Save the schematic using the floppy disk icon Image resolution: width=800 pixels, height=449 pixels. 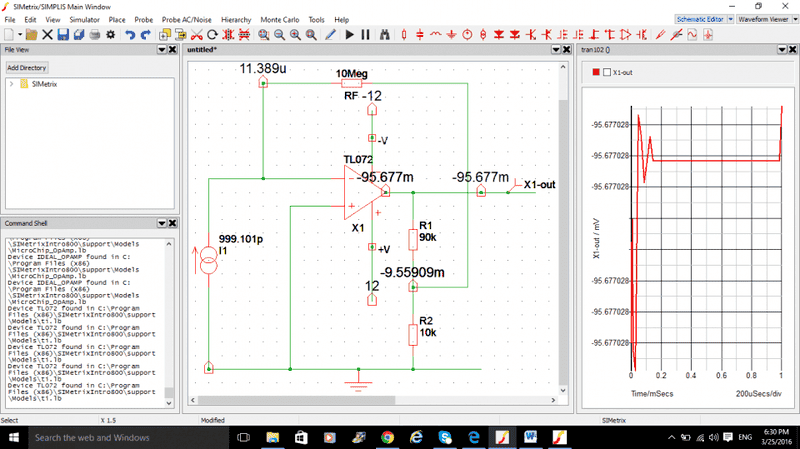point(63,35)
